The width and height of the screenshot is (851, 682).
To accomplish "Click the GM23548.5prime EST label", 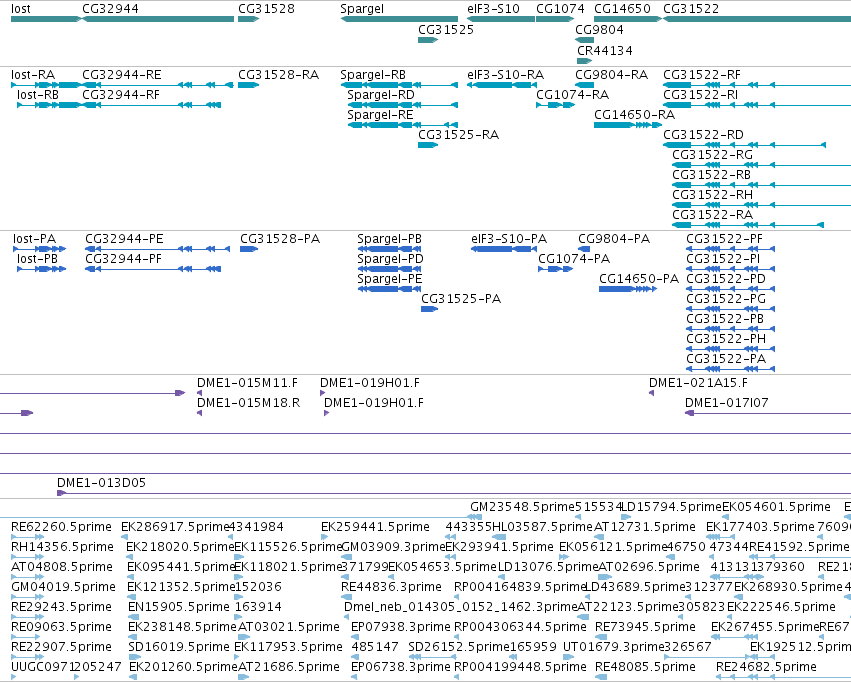I will click(x=522, y=507).
